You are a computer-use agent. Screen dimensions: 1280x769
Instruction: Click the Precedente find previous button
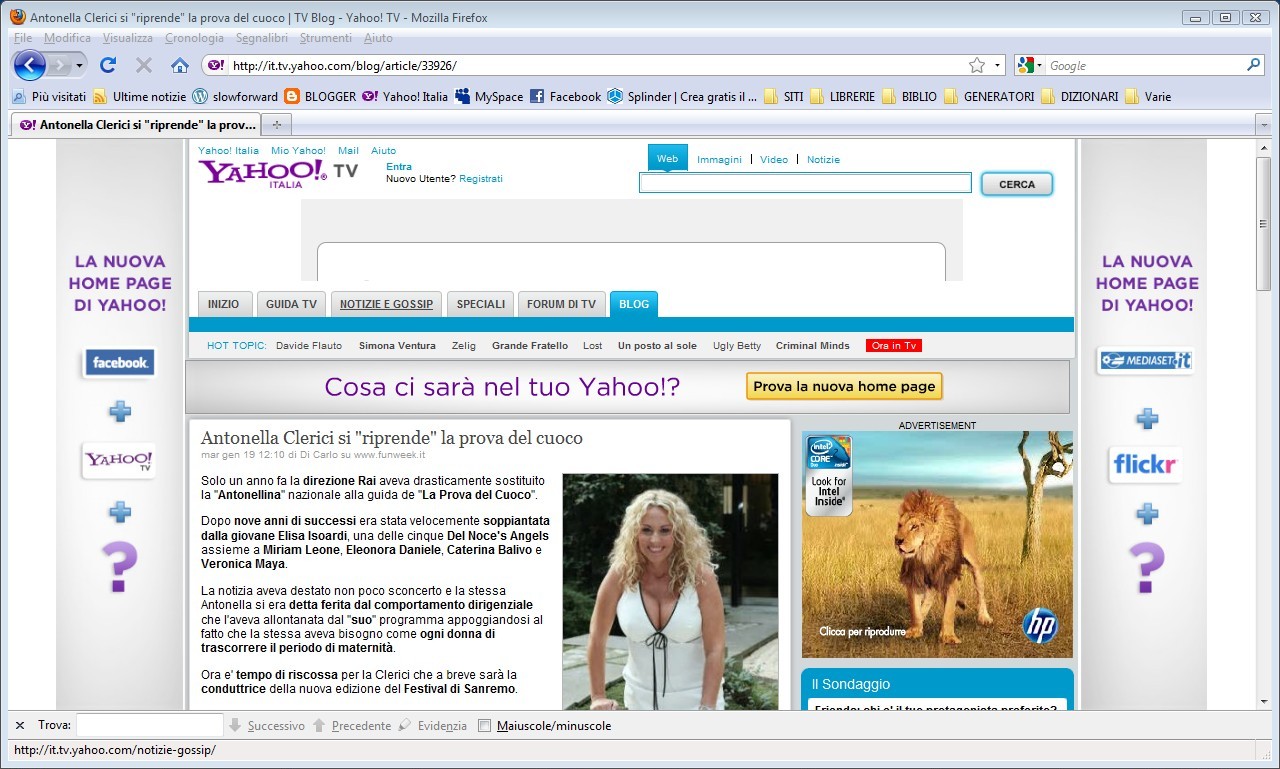click(352, 726)
